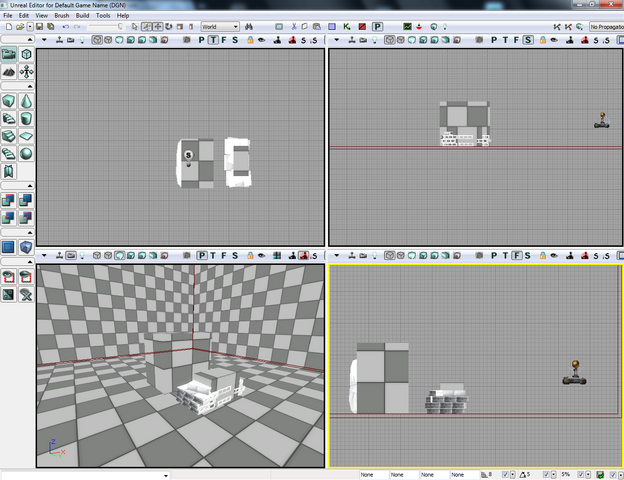
Task: Open the Edit menu
Action: pyautogui.click(x=24, y=16)
